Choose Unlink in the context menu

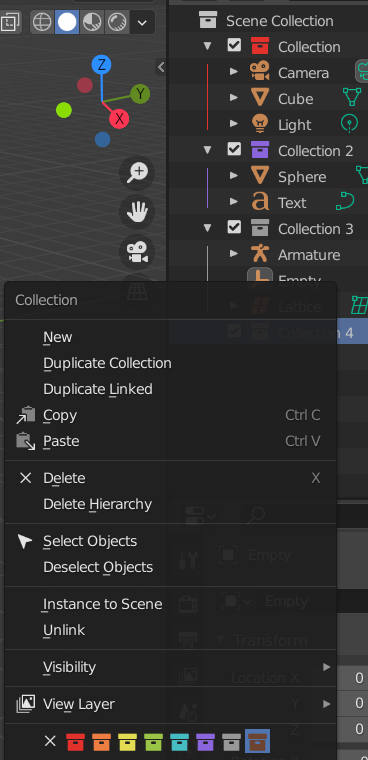pyautogui.click(x=170, y=630)
